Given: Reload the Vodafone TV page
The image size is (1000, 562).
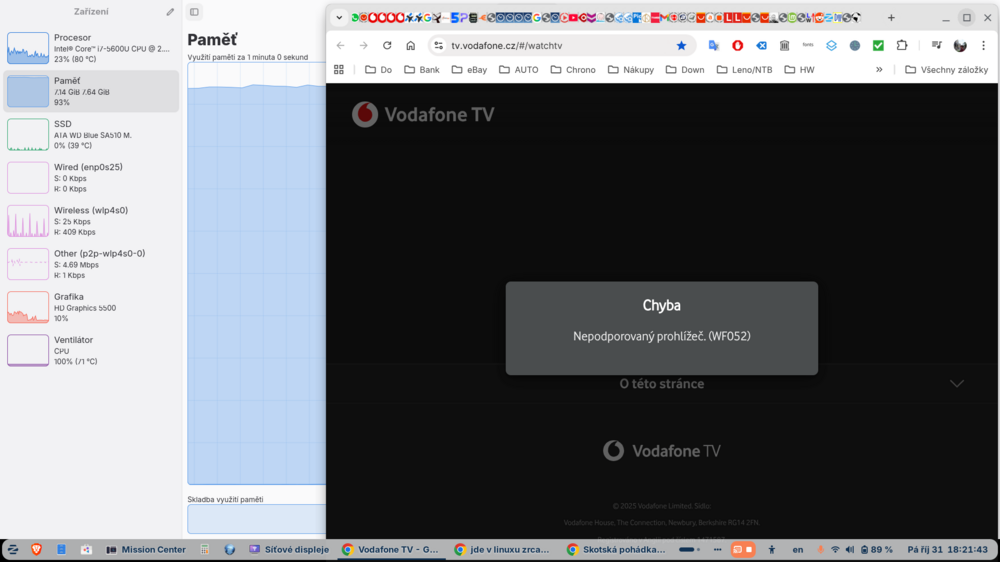Looking at the screenshot, I should pyautogui.click(x=387, y=46).
